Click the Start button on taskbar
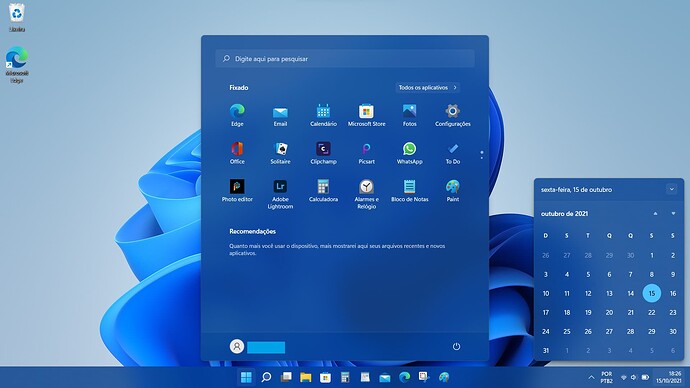Screen dimensions: 690x388 [246, 377]
